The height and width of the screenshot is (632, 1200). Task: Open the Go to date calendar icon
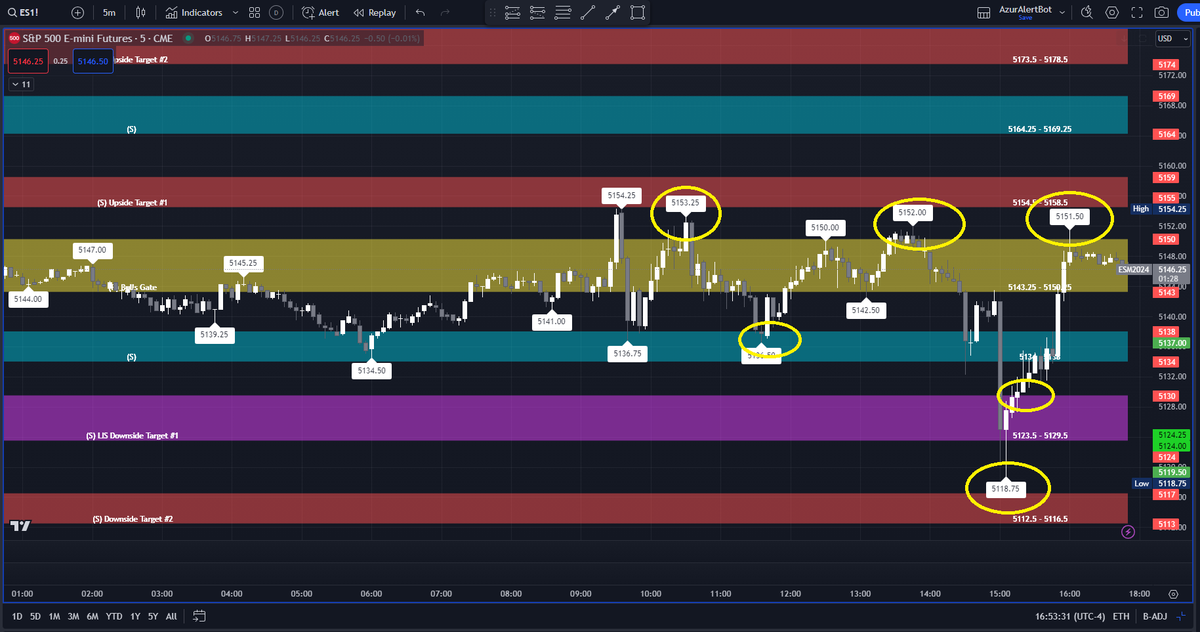[x=199, y=616]
